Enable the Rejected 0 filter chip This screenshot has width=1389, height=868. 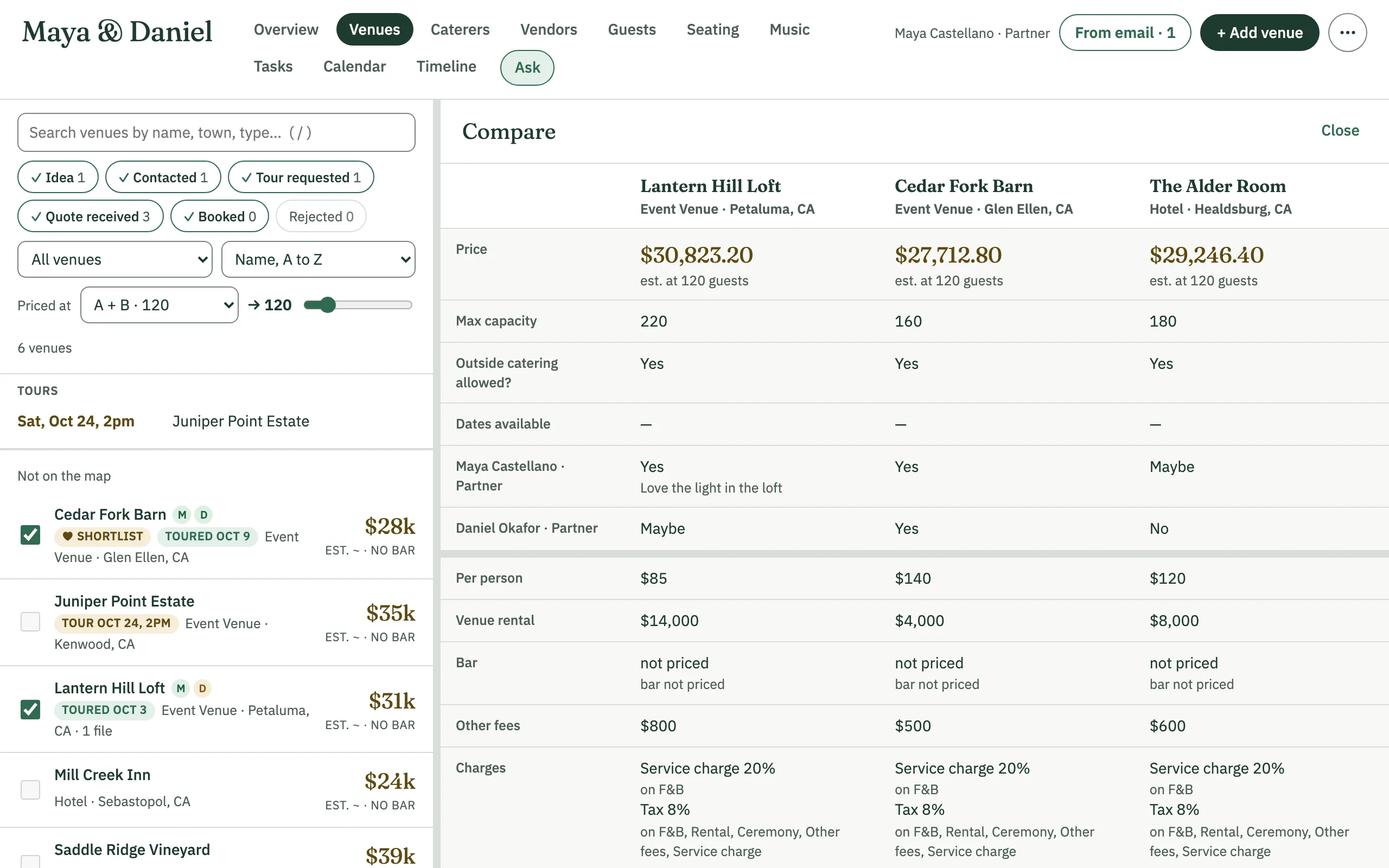coord(321,216)
